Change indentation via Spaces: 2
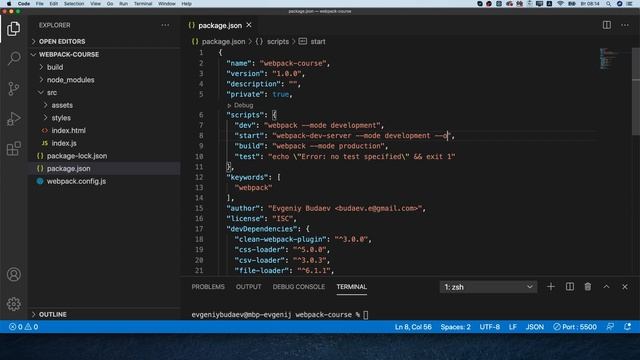640x360 pixels. 456,327
